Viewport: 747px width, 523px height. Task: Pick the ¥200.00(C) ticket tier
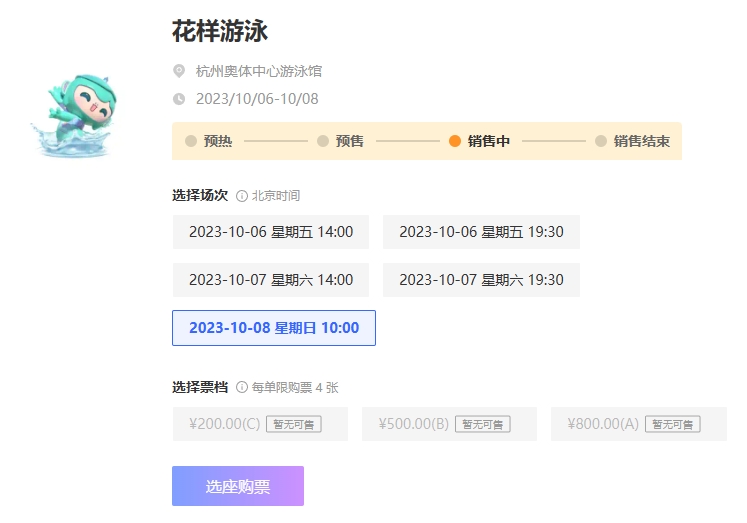[x=260, y=424]
